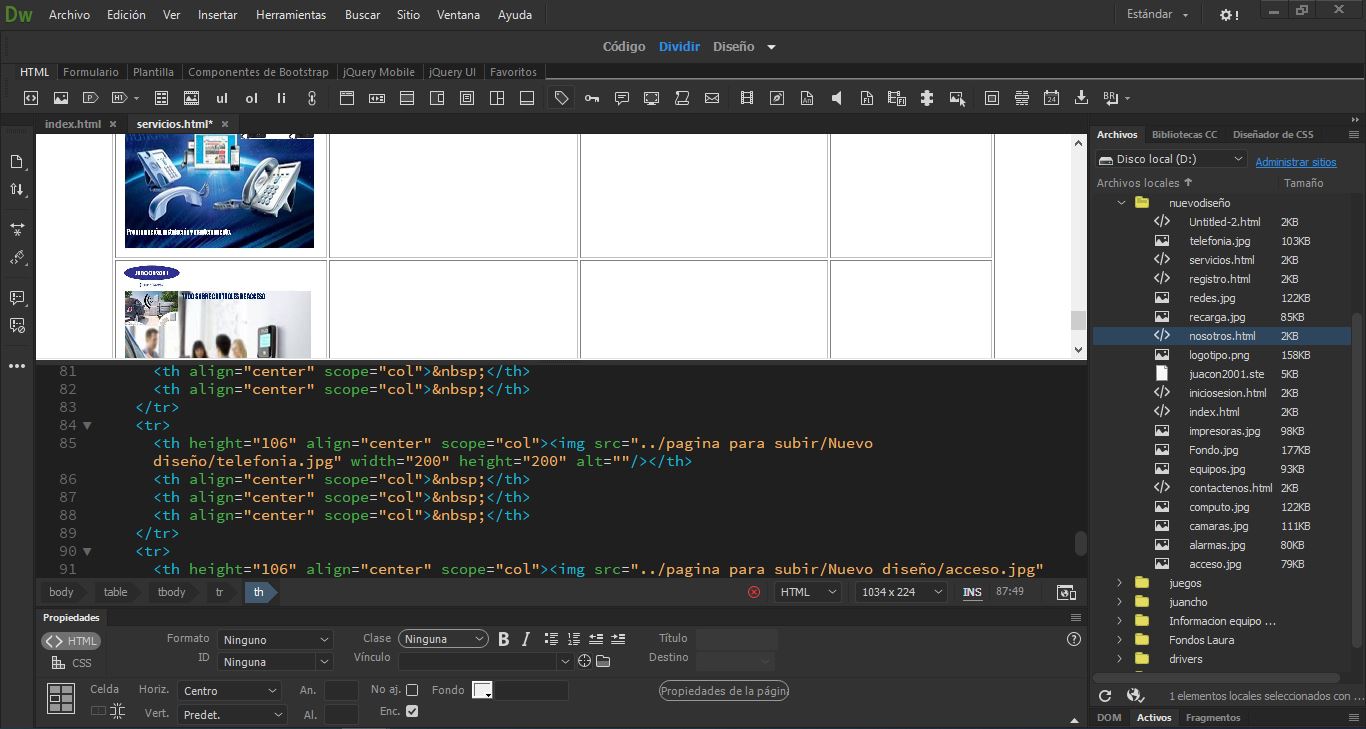1366x729 pixels.
Task: Click the Propiedades de la página button
Action: (724, 691)
